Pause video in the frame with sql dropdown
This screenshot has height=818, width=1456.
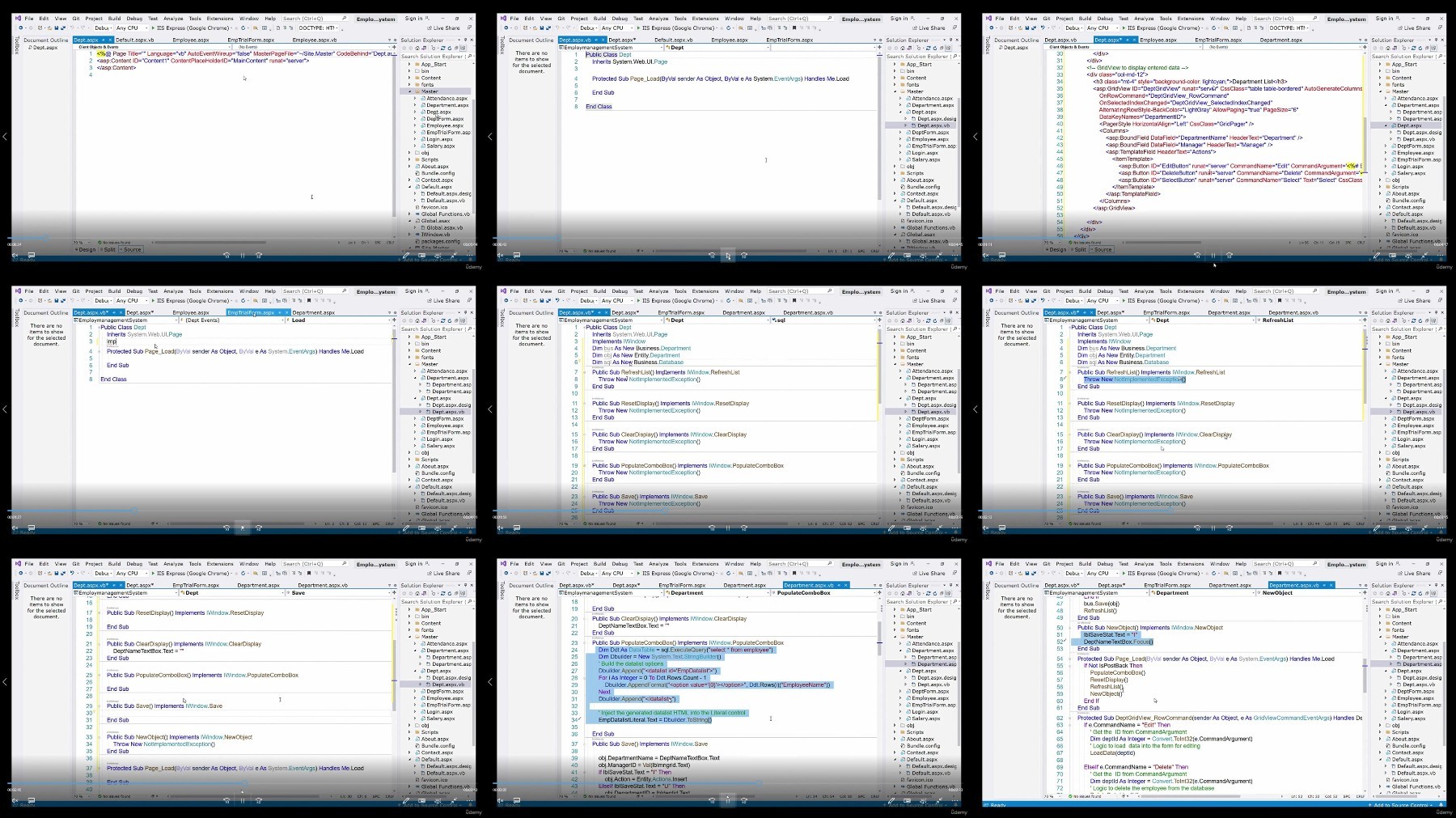click(728, 528)
